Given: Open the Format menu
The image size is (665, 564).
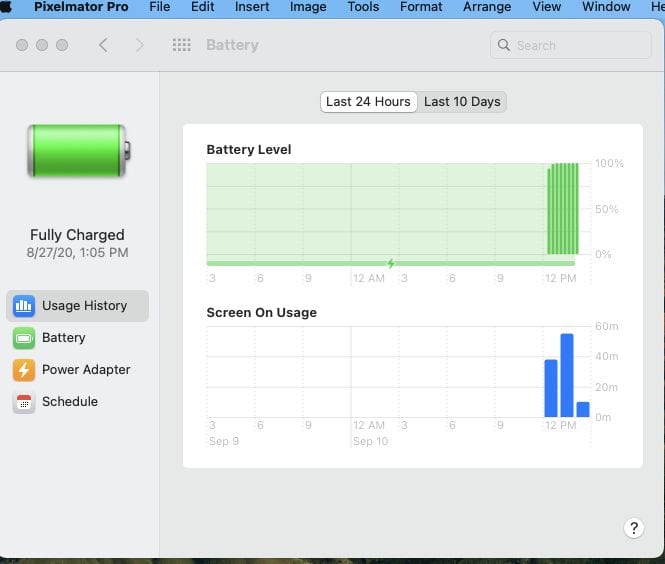Looking at the screenshot, I should pos(421,7).
